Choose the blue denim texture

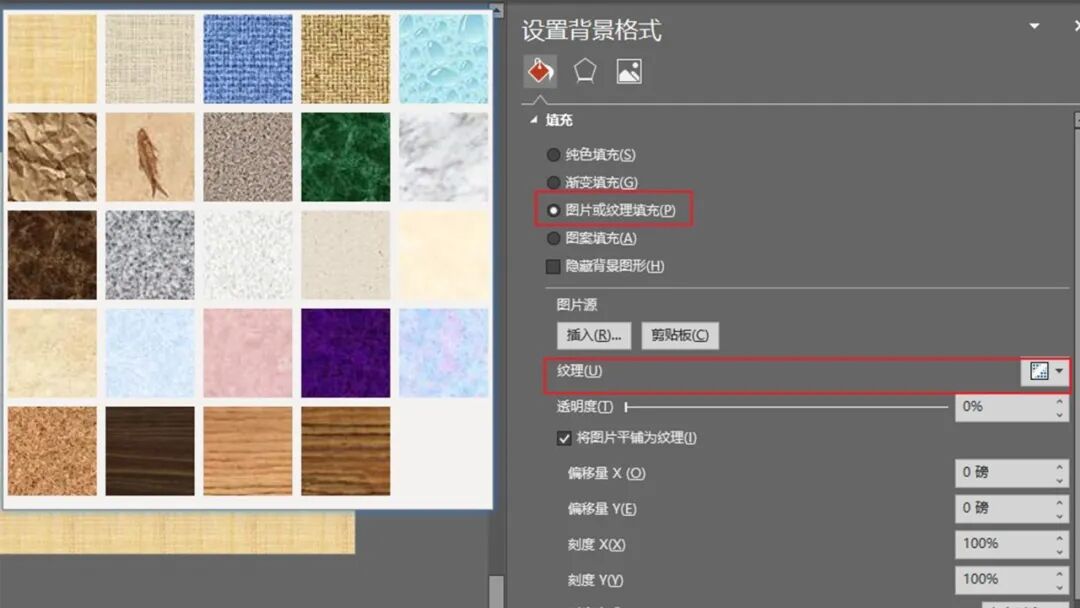click(248, 59)
